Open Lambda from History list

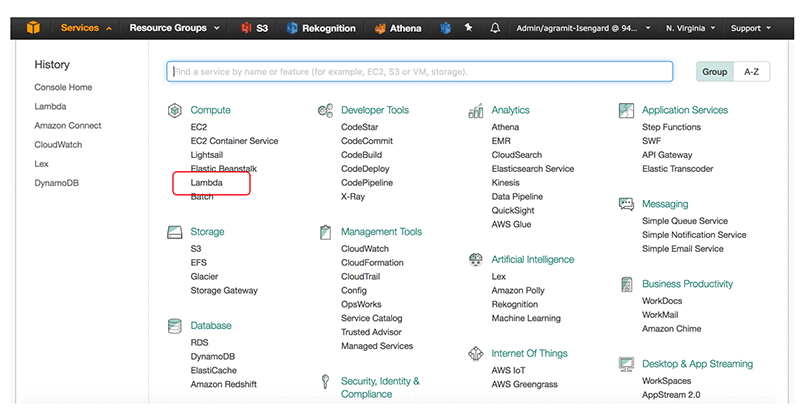[51, 107]
